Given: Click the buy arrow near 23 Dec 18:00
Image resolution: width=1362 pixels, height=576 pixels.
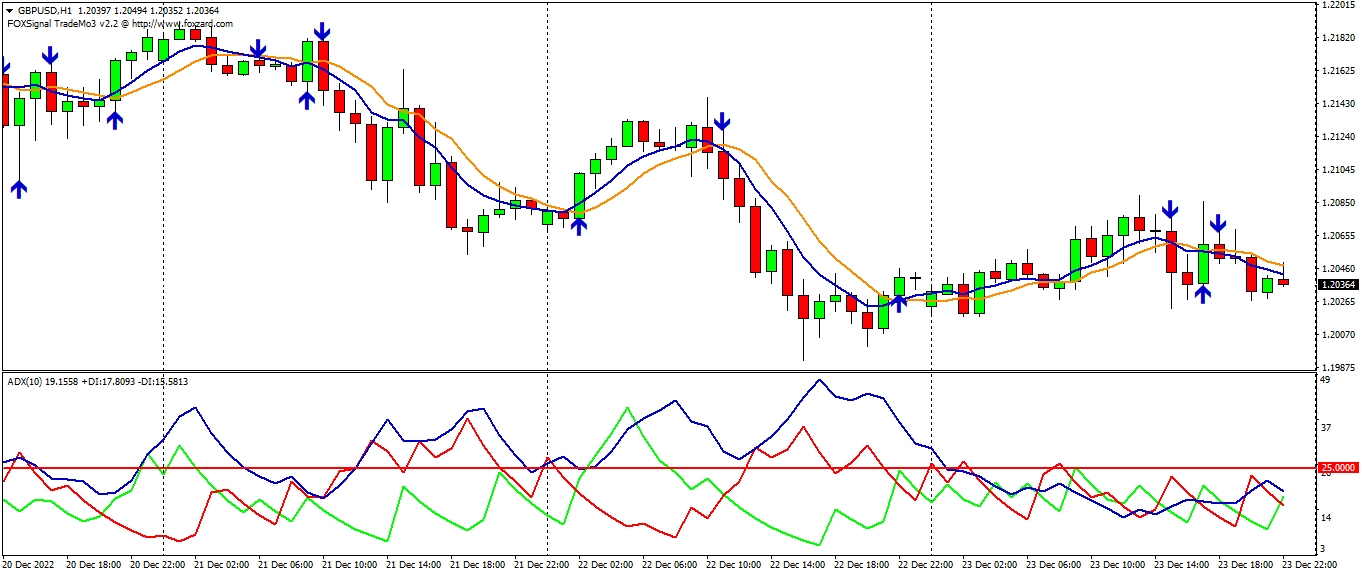Looking at the screenshot, I should click(x=1203, y=291).
